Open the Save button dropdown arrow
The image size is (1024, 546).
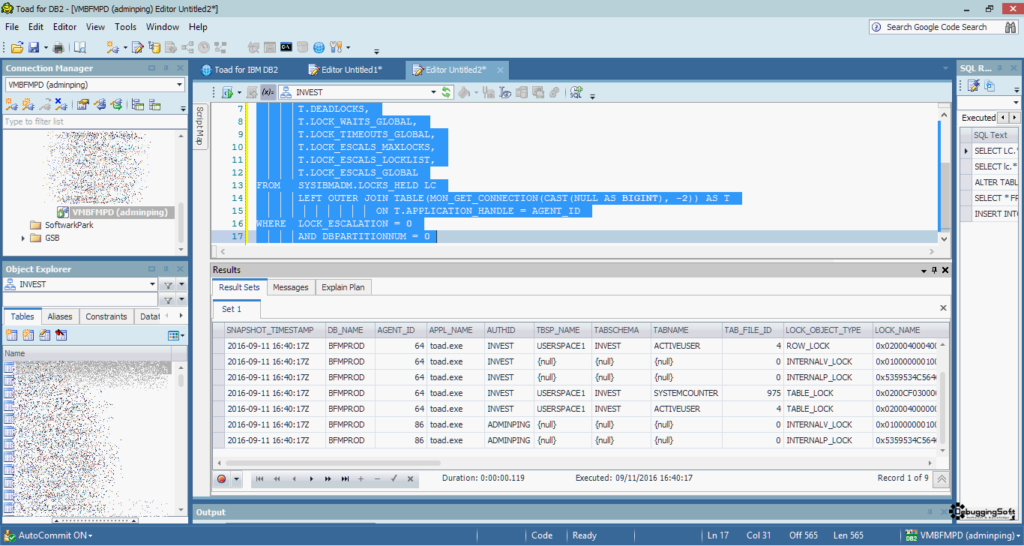coord(46,47)
